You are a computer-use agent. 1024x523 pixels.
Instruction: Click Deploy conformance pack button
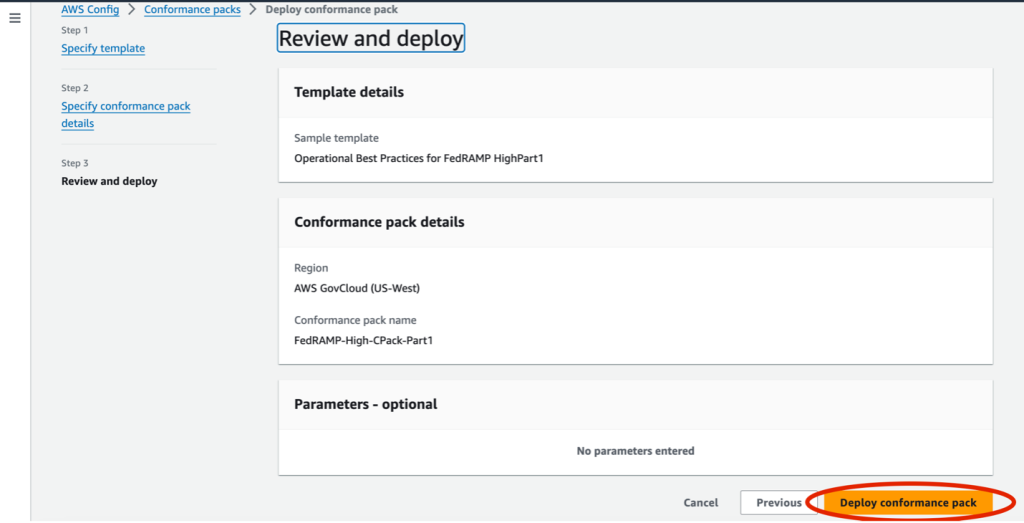(x=908, y=502)
